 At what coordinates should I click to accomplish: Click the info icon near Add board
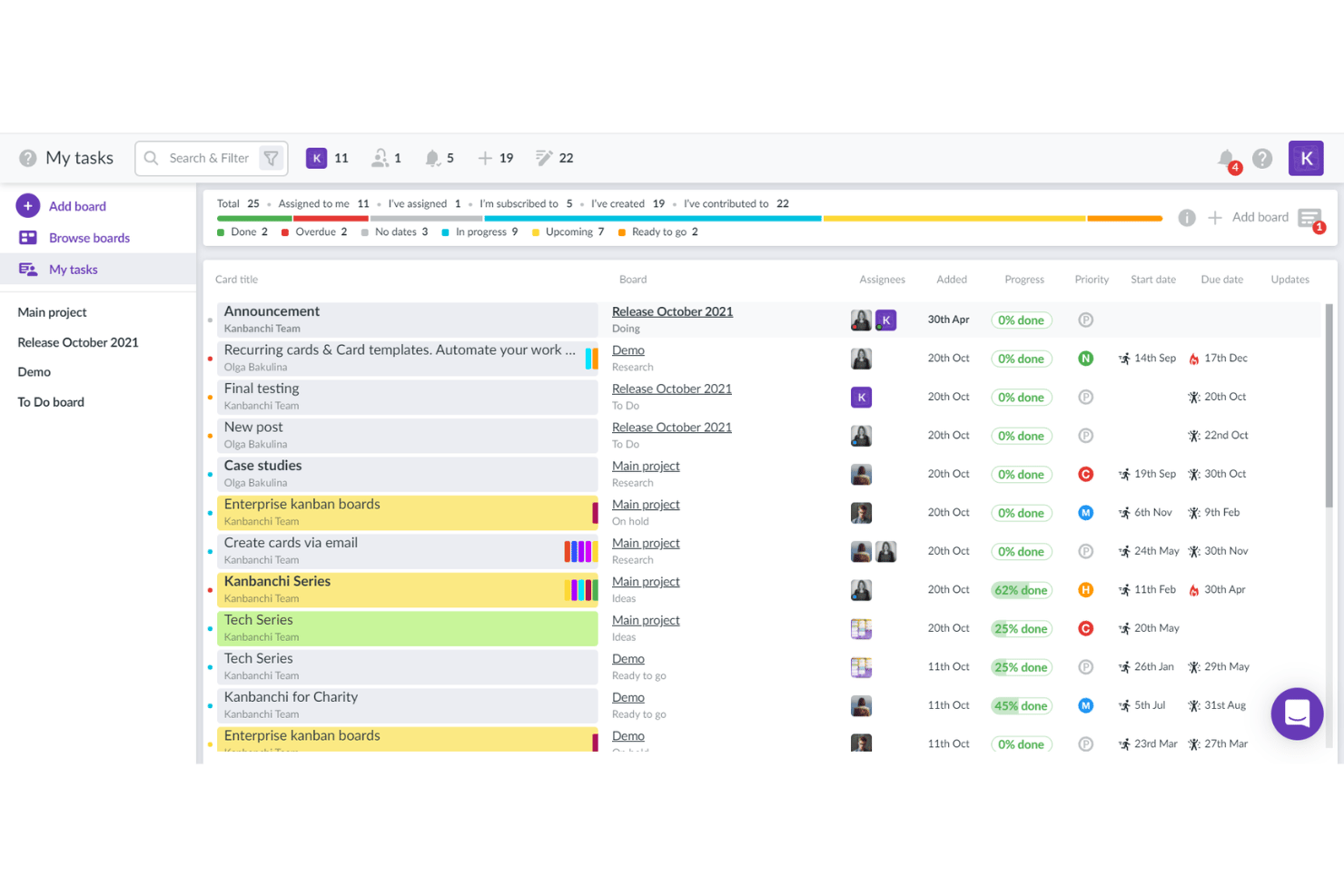pos(1187,218)
